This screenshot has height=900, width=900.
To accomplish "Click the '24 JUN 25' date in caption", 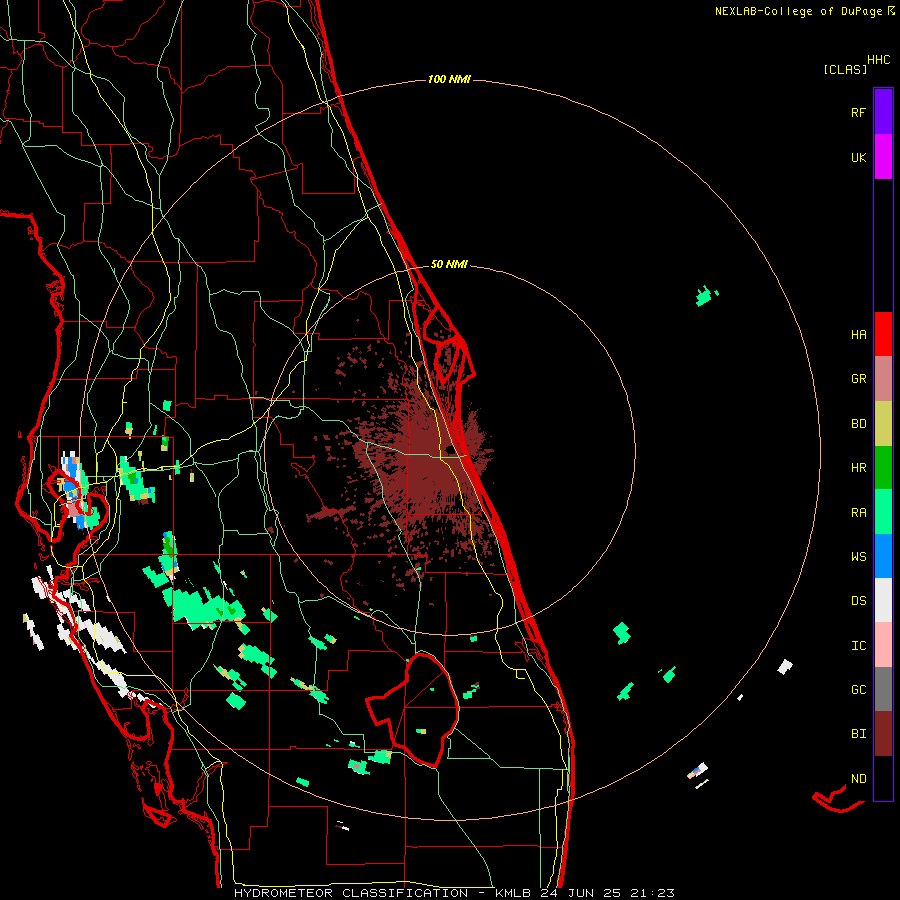I will pos(581,893).
